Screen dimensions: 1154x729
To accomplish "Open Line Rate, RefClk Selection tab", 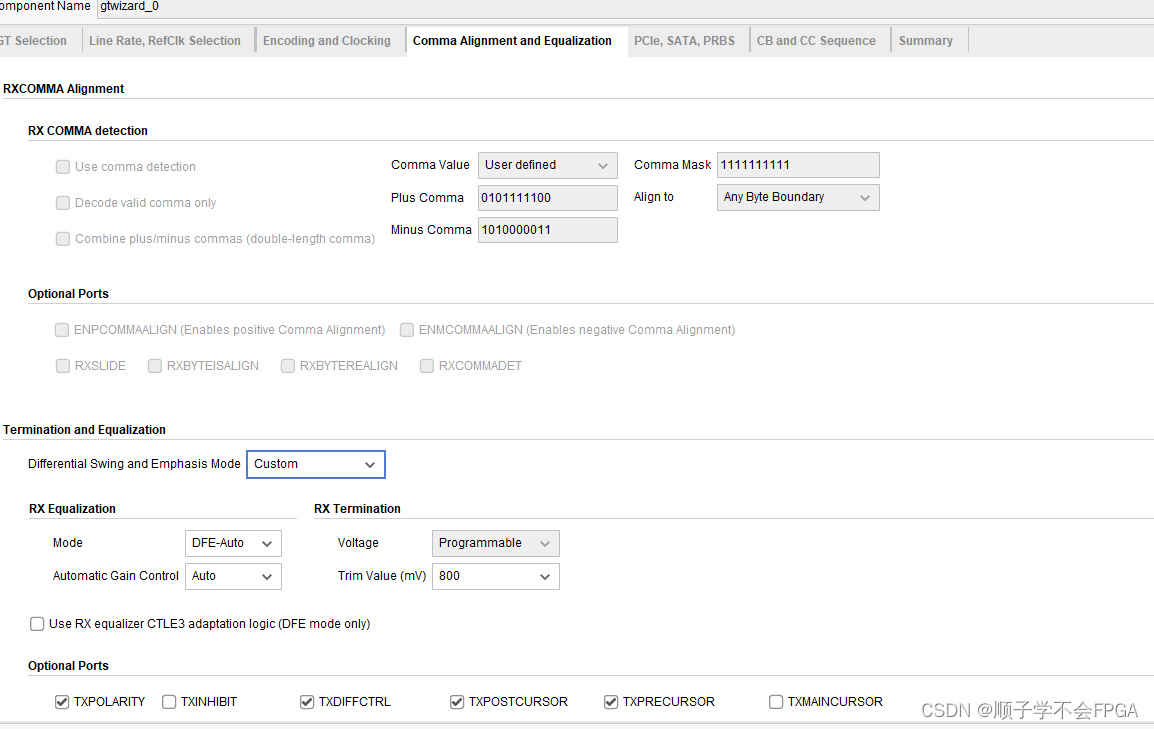I will [x=165, y=40].
